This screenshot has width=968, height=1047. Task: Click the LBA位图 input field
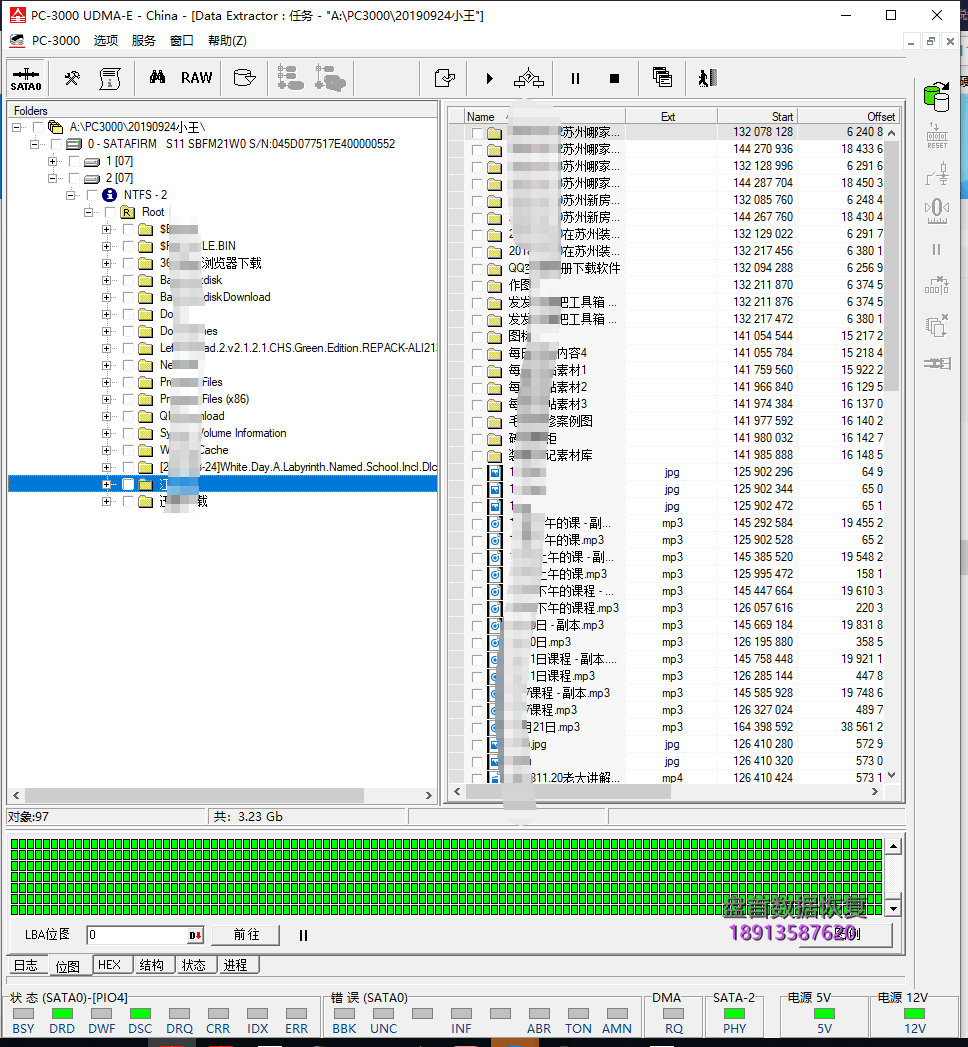pyautogui.click(x=139, y=935)
